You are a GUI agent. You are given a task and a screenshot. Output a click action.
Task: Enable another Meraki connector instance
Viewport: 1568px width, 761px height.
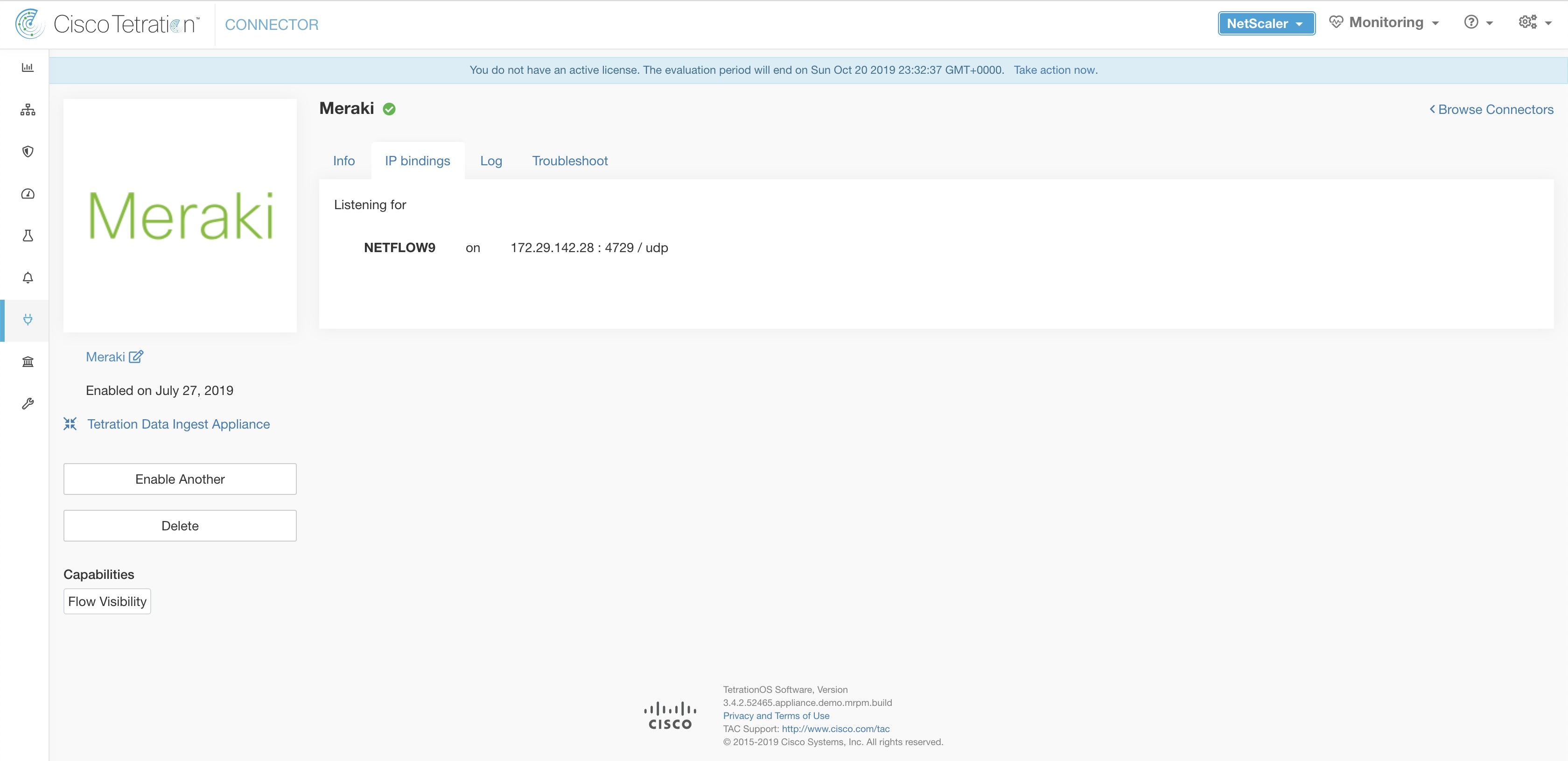180,478
